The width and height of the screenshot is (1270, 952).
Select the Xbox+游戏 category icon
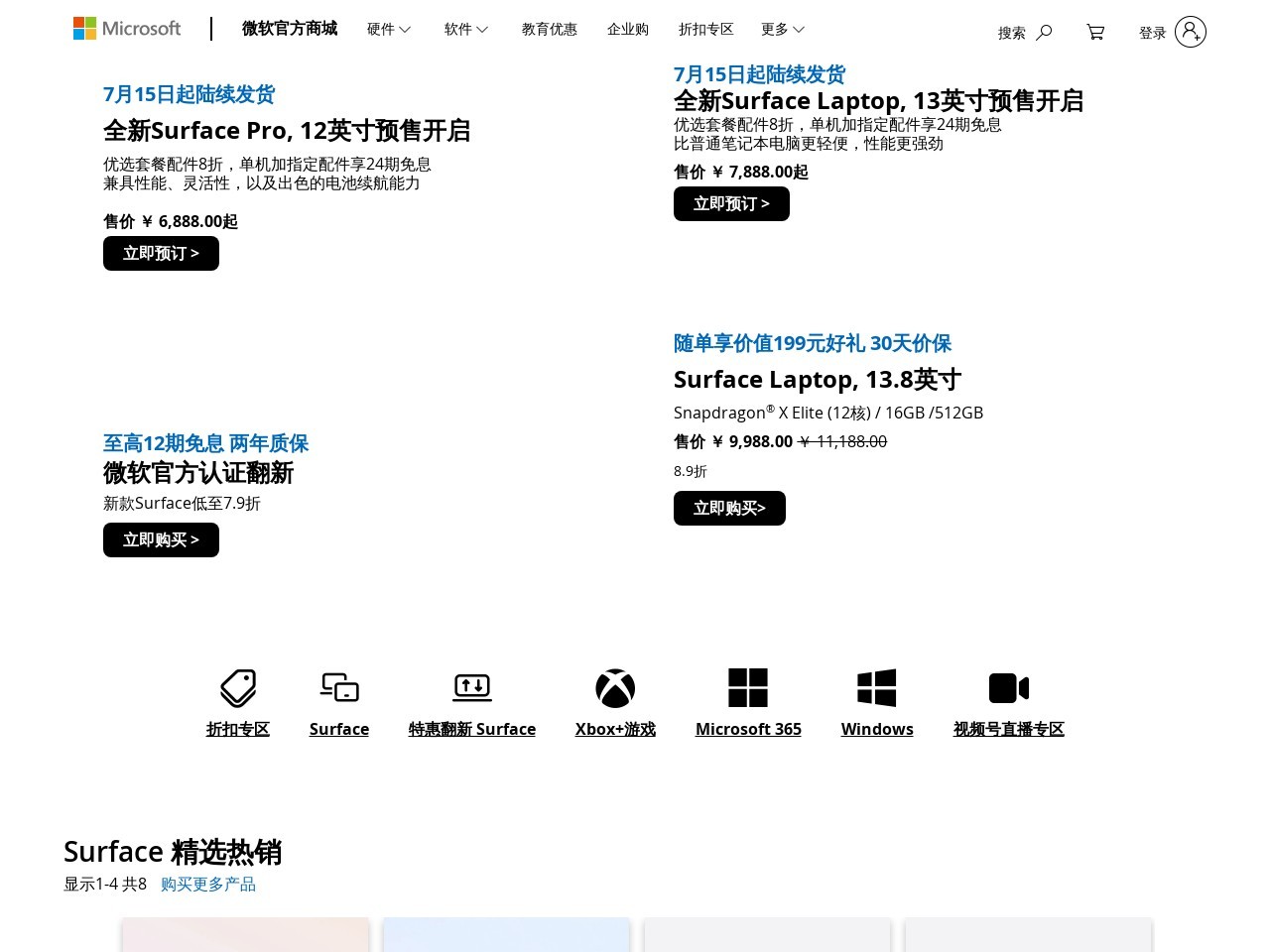(x=615, y=688)
